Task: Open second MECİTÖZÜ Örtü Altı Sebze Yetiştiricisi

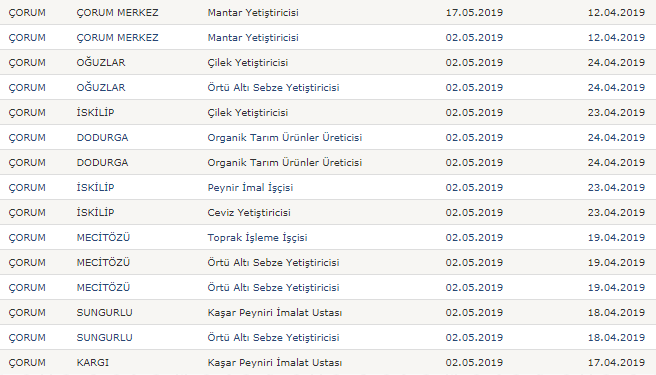Action: (x=273, y=288)
